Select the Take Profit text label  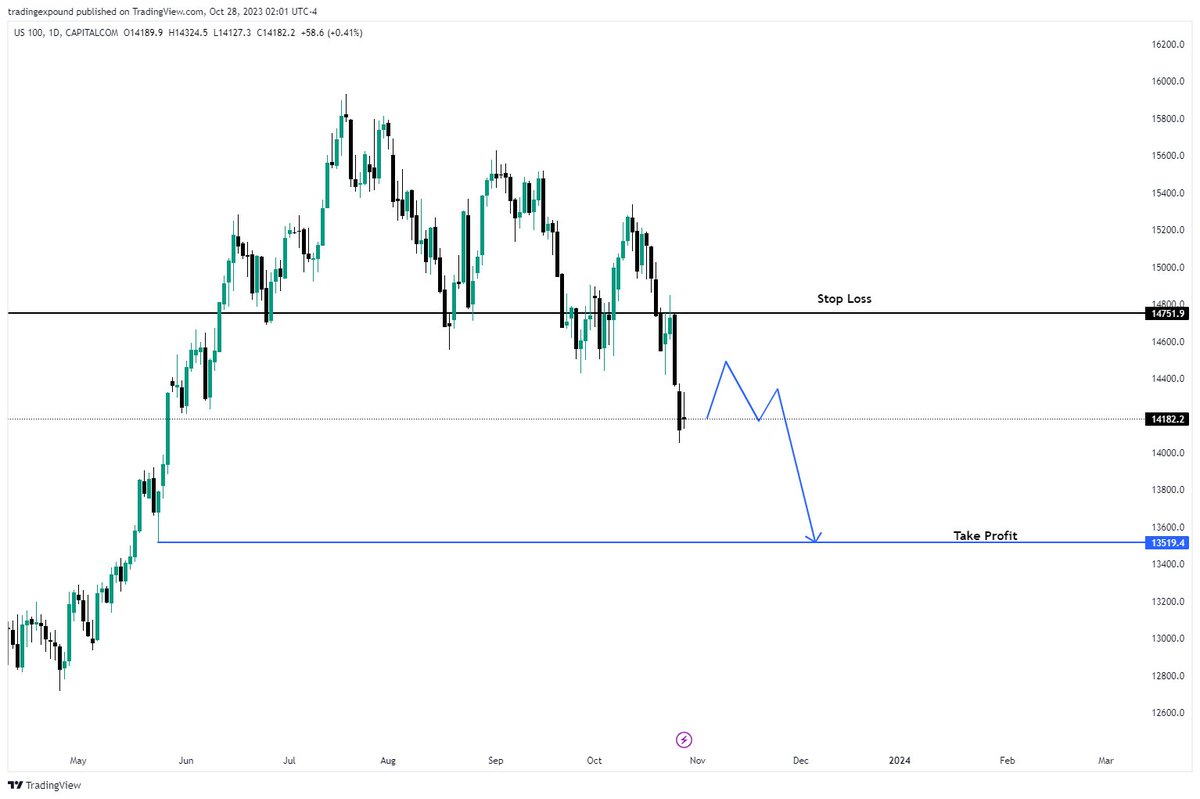click(x=985, y=536)
